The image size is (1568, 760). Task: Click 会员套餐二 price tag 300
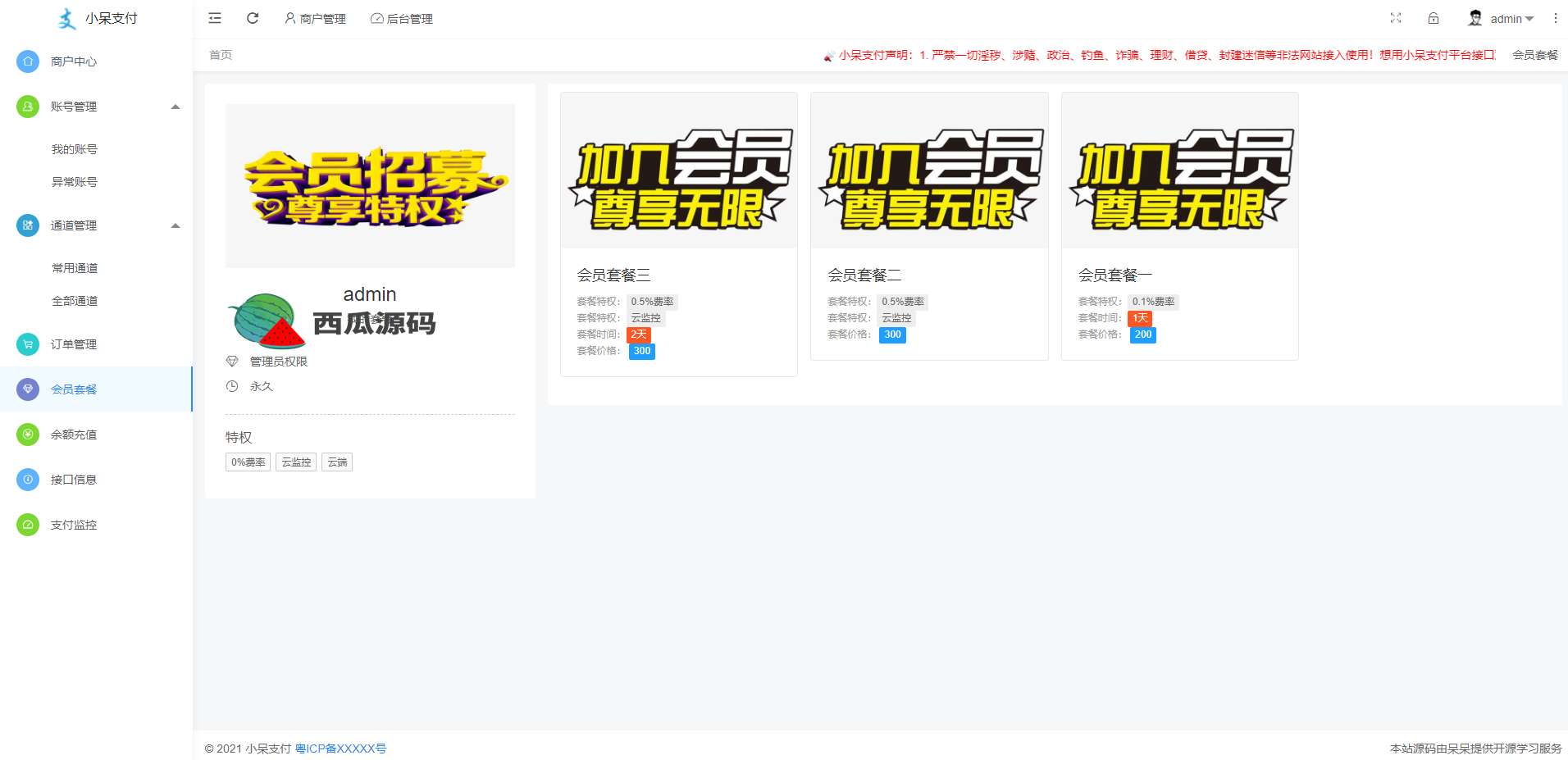(x=893, y=334)
